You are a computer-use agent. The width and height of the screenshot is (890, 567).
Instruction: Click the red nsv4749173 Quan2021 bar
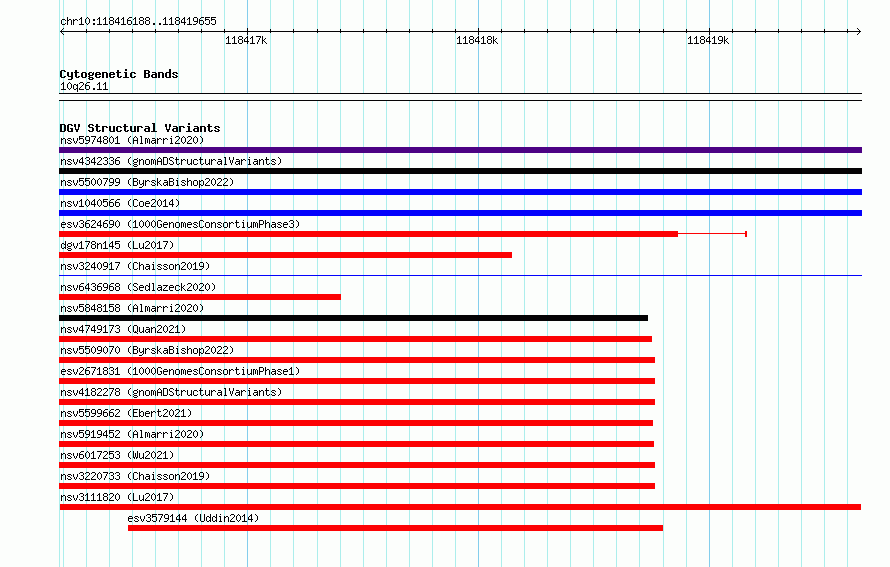pyautogui.click(x=355, y=339)
